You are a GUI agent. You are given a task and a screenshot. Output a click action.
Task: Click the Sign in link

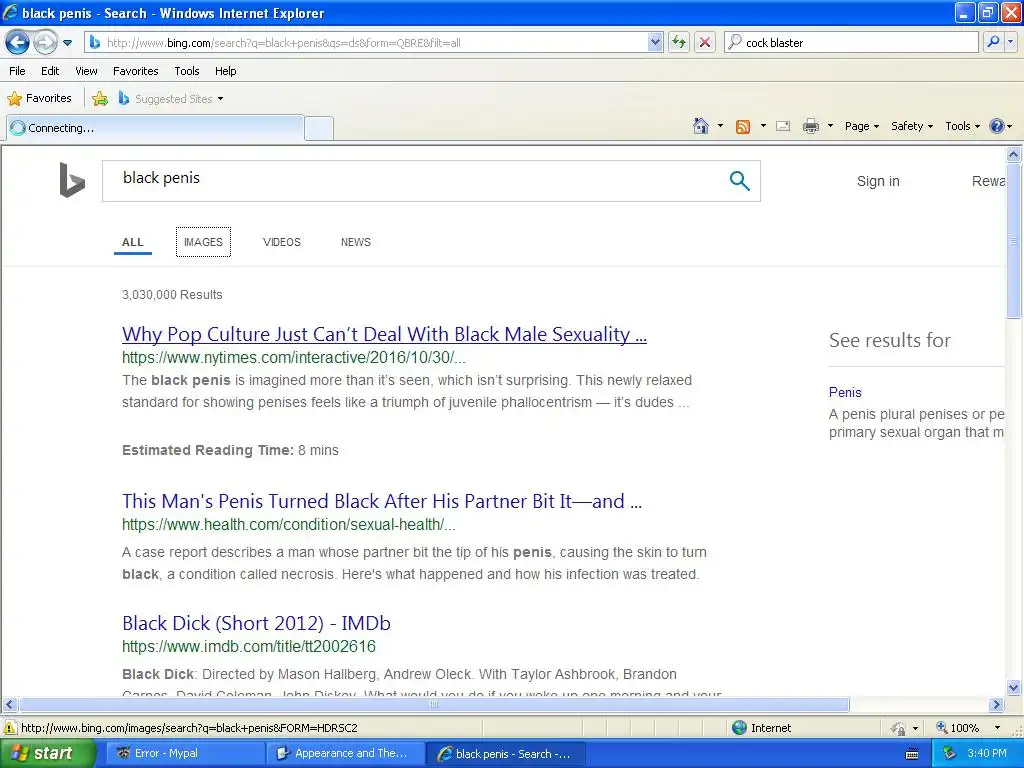coord(878,181)
